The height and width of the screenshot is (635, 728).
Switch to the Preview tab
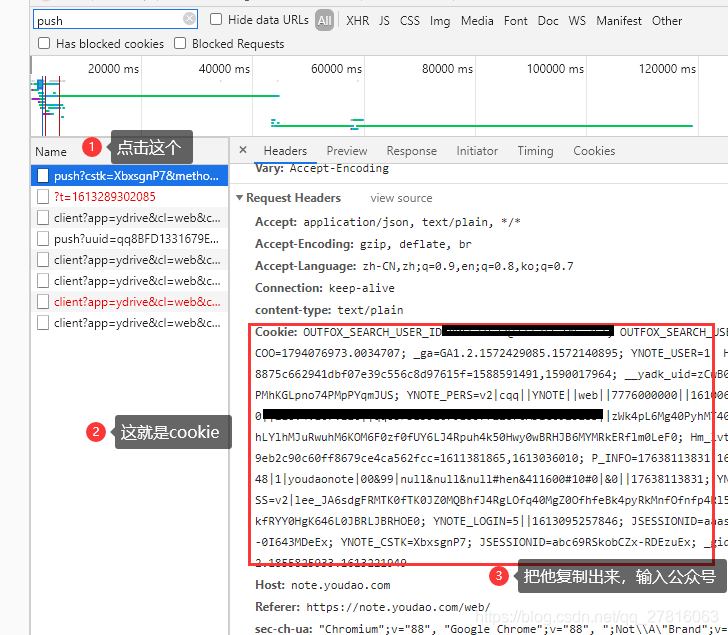(347, 151)
